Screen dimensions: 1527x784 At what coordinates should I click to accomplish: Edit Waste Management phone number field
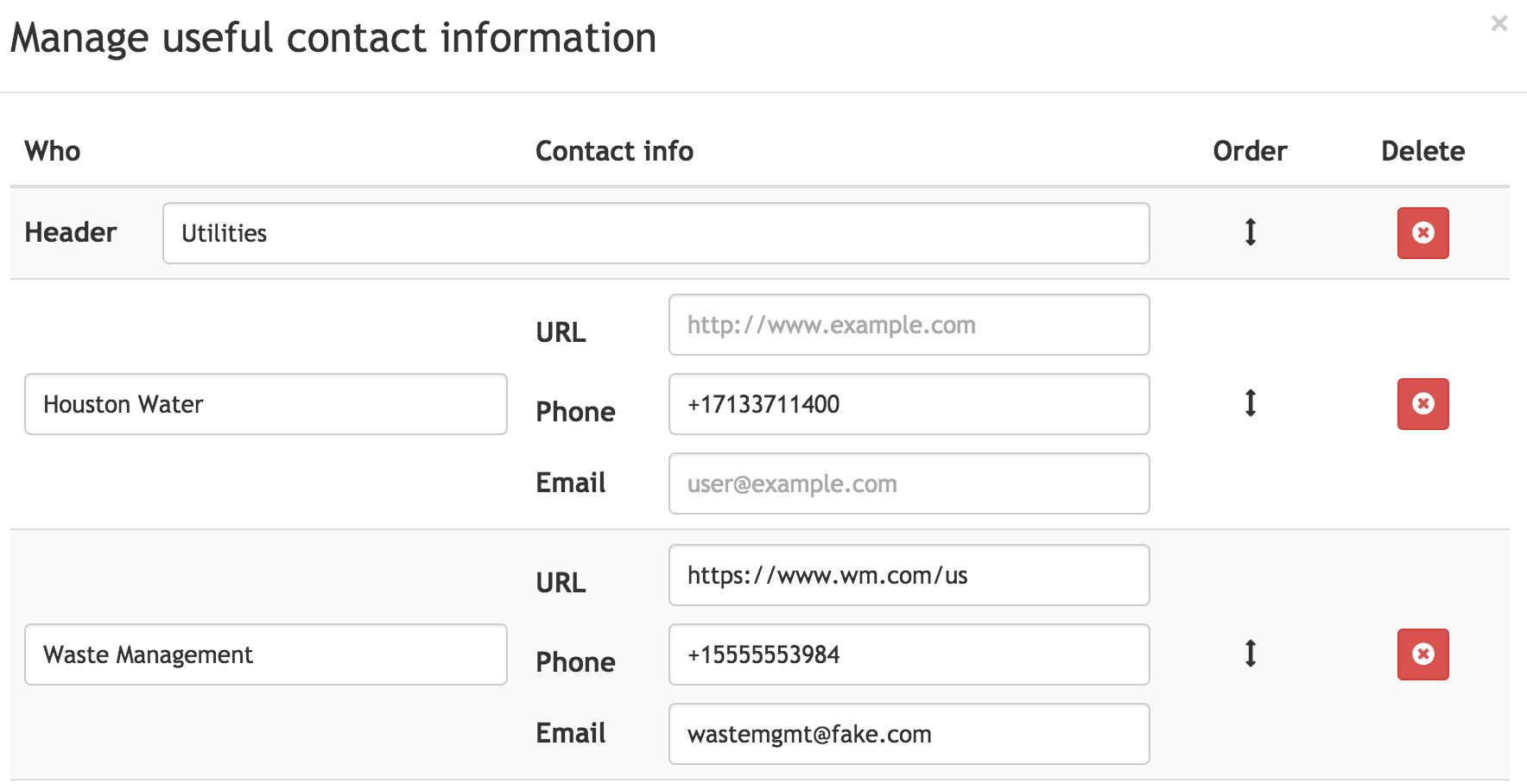click(909, 654)
